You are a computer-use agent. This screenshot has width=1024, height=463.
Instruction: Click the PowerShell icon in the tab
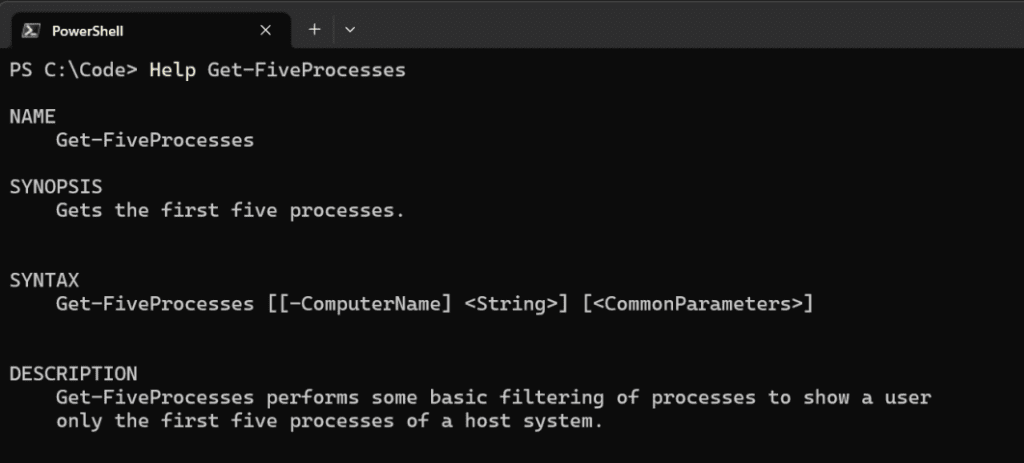point(31,31)
